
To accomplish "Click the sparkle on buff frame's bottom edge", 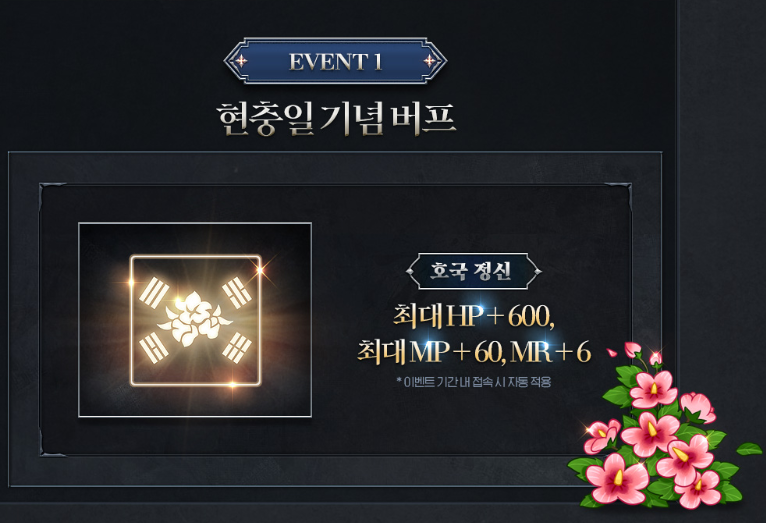I will pos(233,384).
